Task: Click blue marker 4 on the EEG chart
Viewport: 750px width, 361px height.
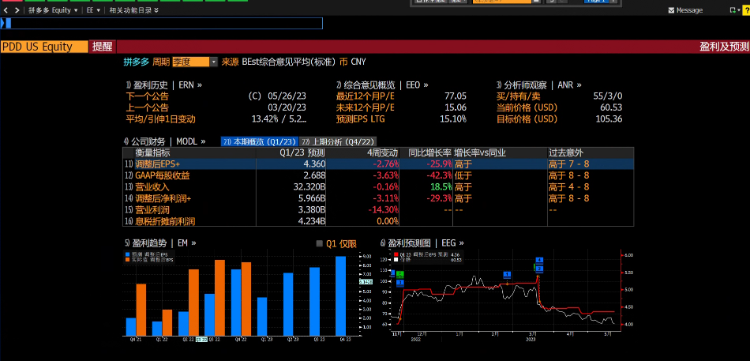Action: pyautogui.click(x=540, y=260)
